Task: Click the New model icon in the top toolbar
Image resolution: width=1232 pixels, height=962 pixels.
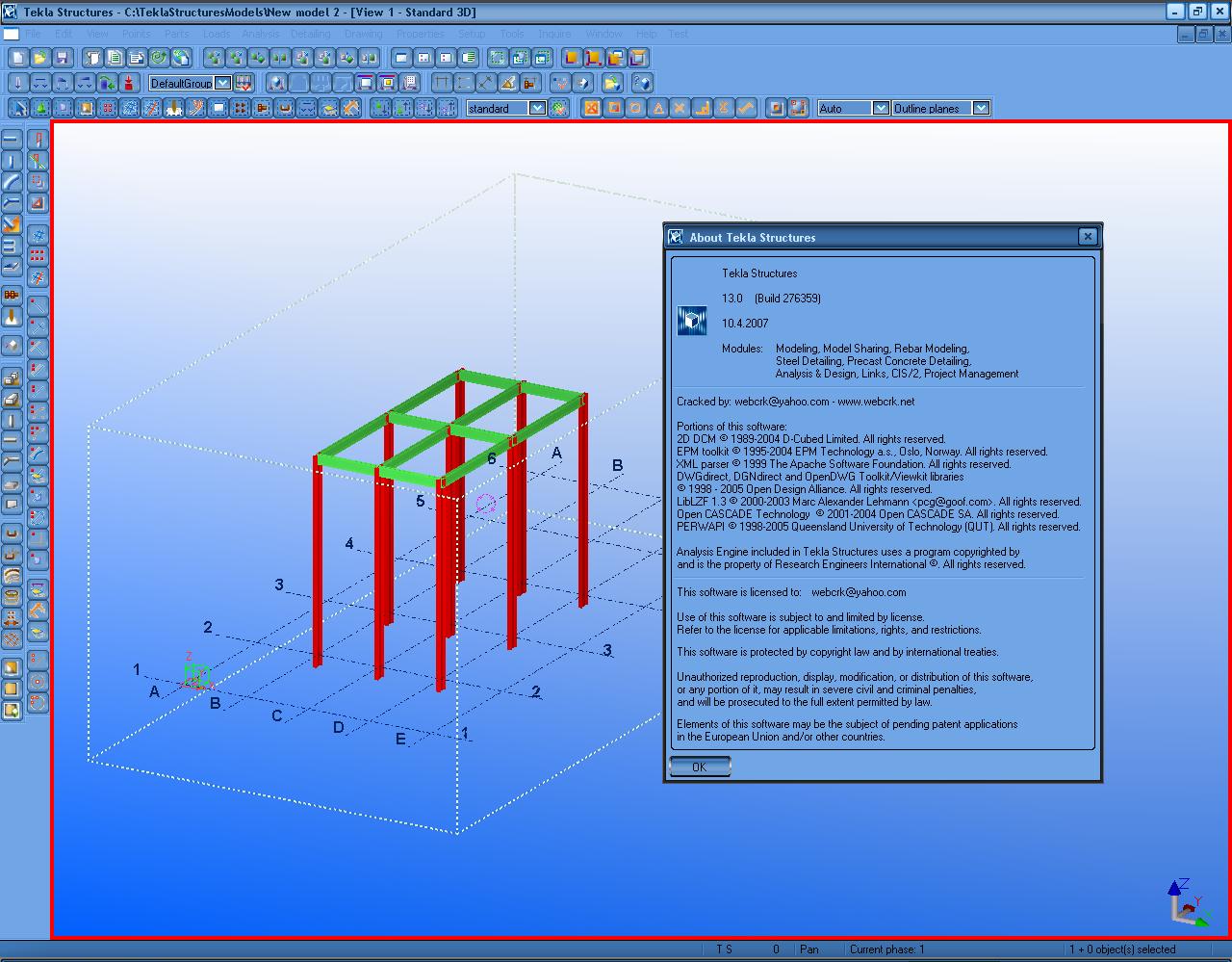Action: [x=17, y=58]
